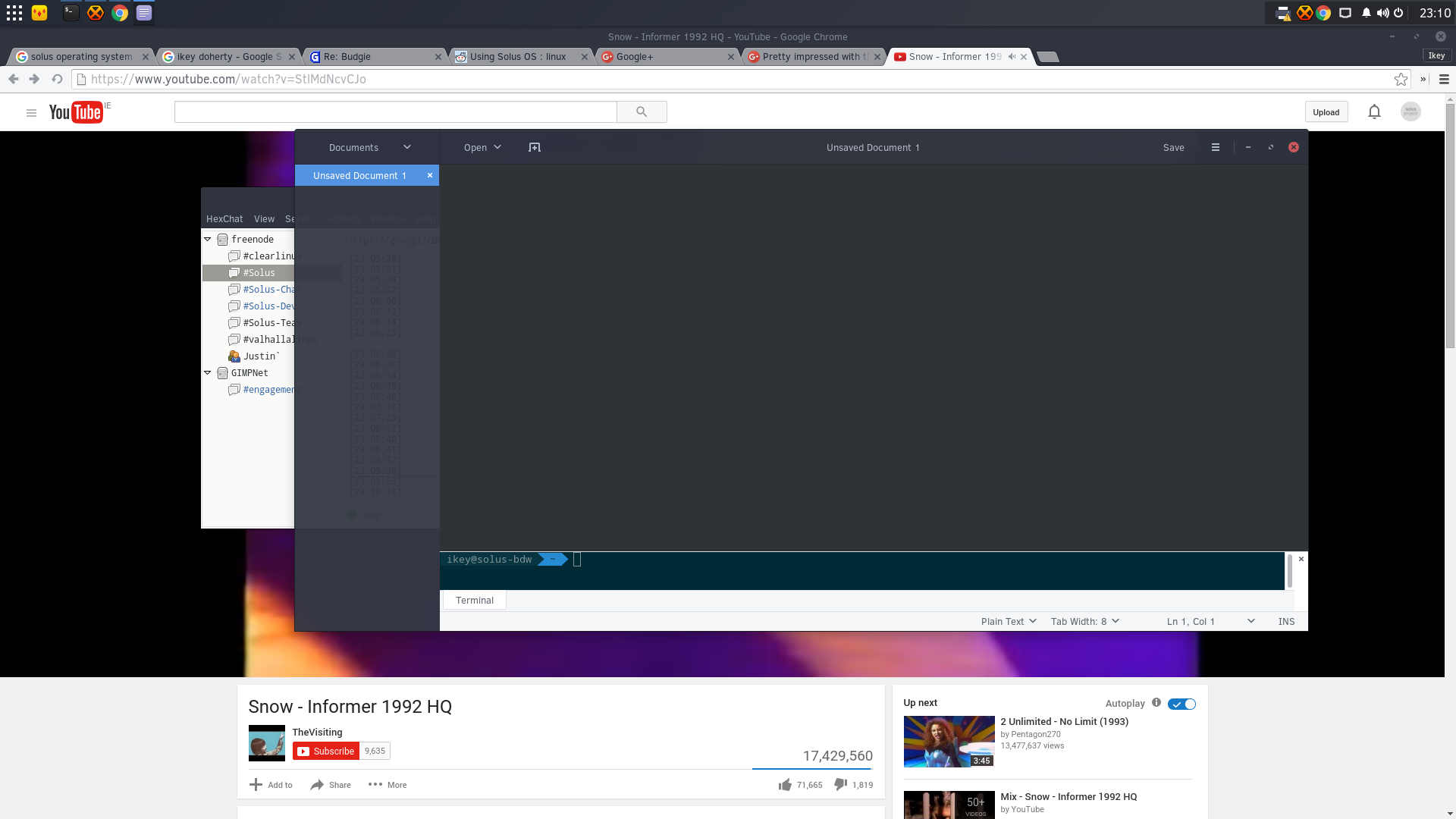
Task: Open the Documents dropdown in gedit
Action: (x=369, y=147)
